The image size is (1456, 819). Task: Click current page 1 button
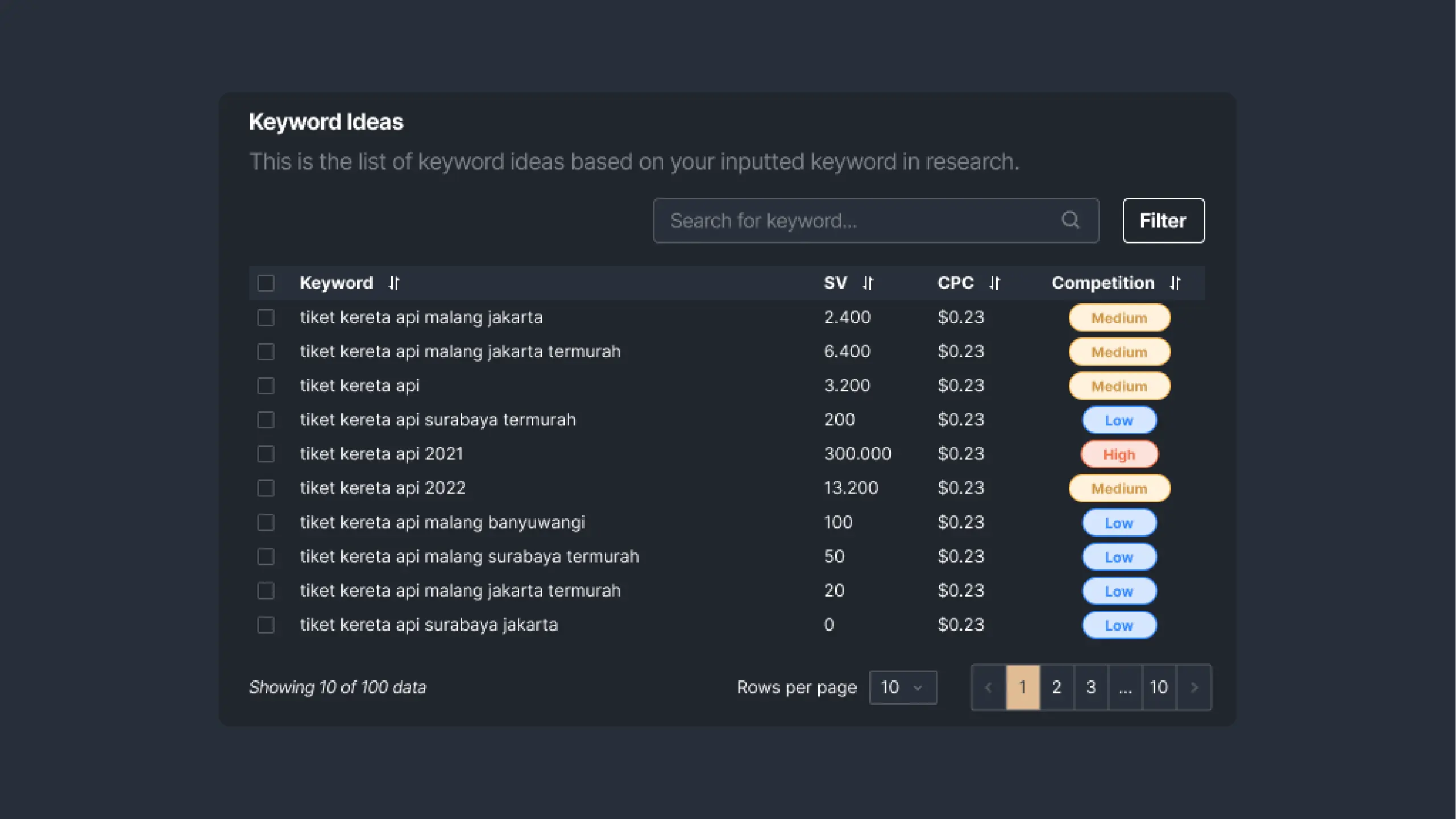[x=1023, y=687]
